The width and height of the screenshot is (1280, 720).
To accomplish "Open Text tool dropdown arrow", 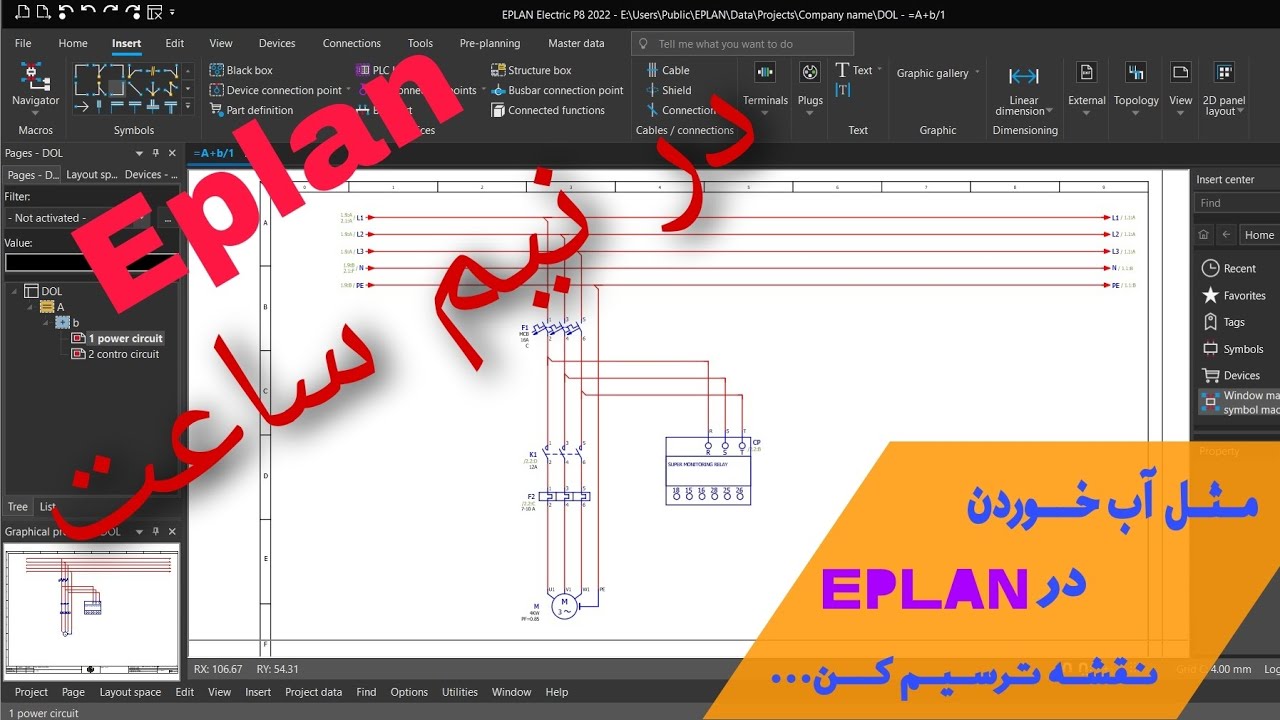I will pyautogui.click(x=879, y=70).
